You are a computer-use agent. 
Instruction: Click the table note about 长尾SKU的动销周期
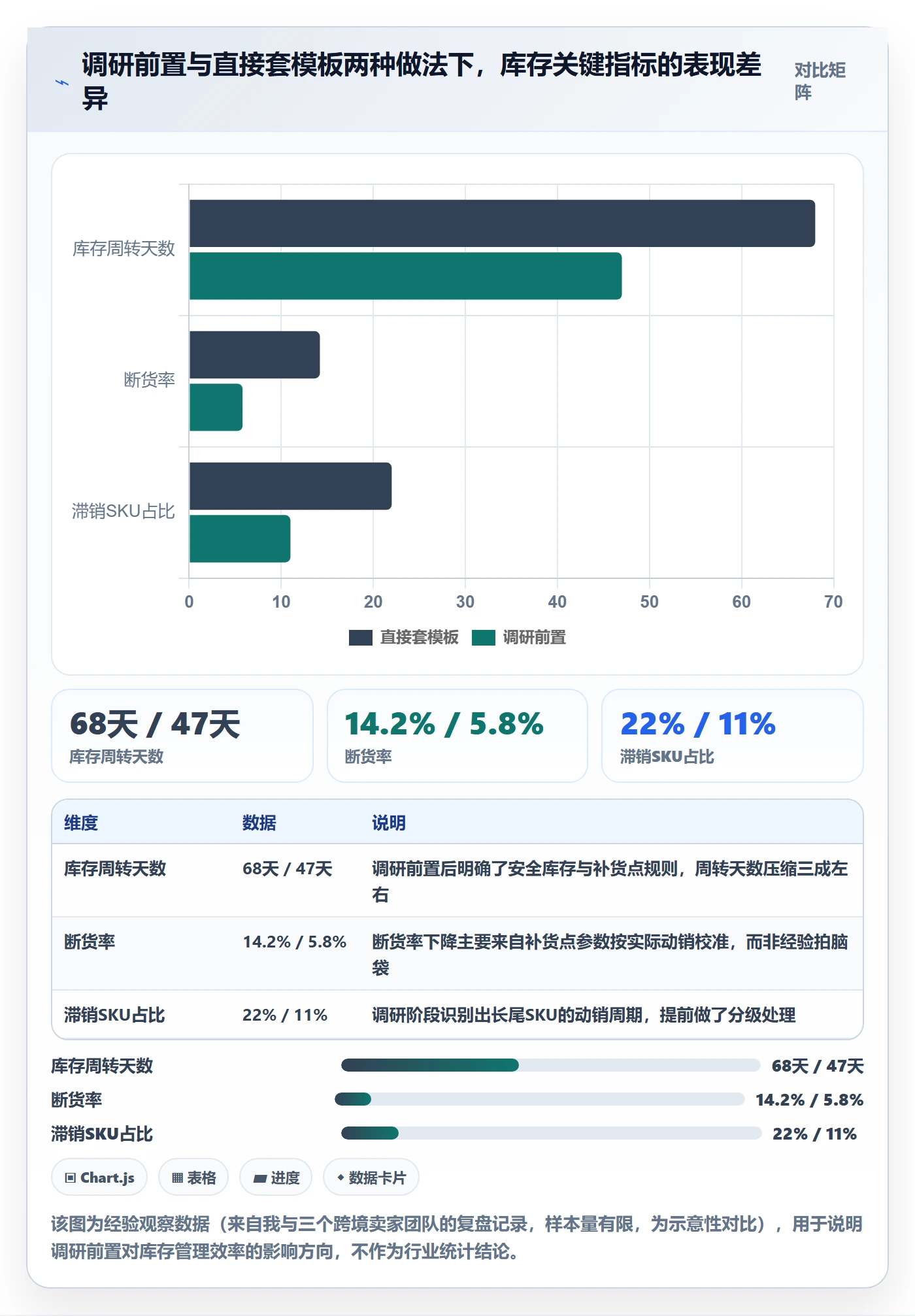[x=584, y=1015]
